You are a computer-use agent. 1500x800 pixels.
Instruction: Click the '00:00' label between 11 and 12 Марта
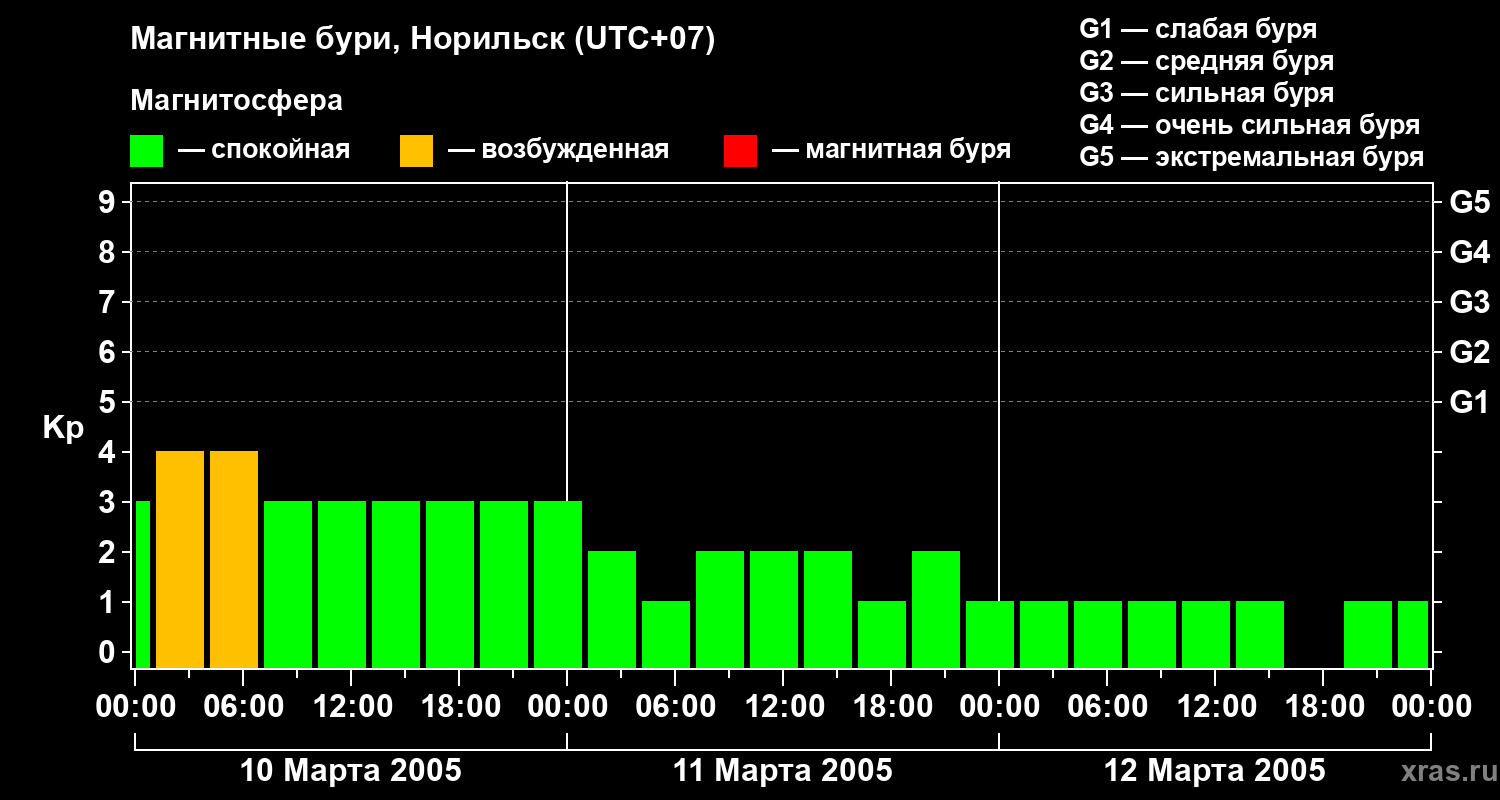[999, 707]
